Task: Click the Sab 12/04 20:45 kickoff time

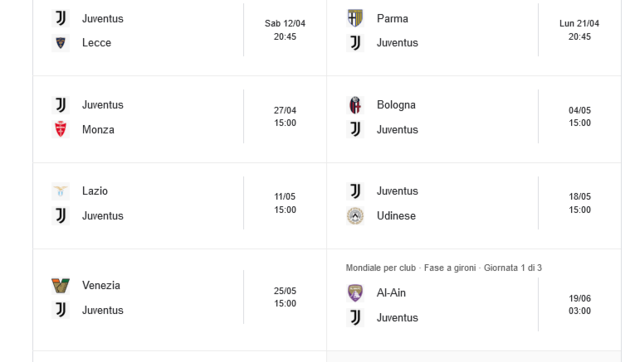Action: (285, 30)
